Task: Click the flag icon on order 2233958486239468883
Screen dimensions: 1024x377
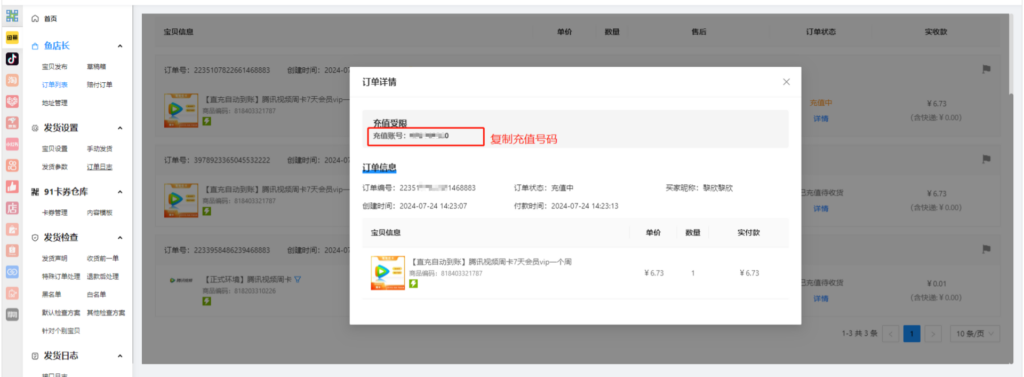Action: point(987,249)
